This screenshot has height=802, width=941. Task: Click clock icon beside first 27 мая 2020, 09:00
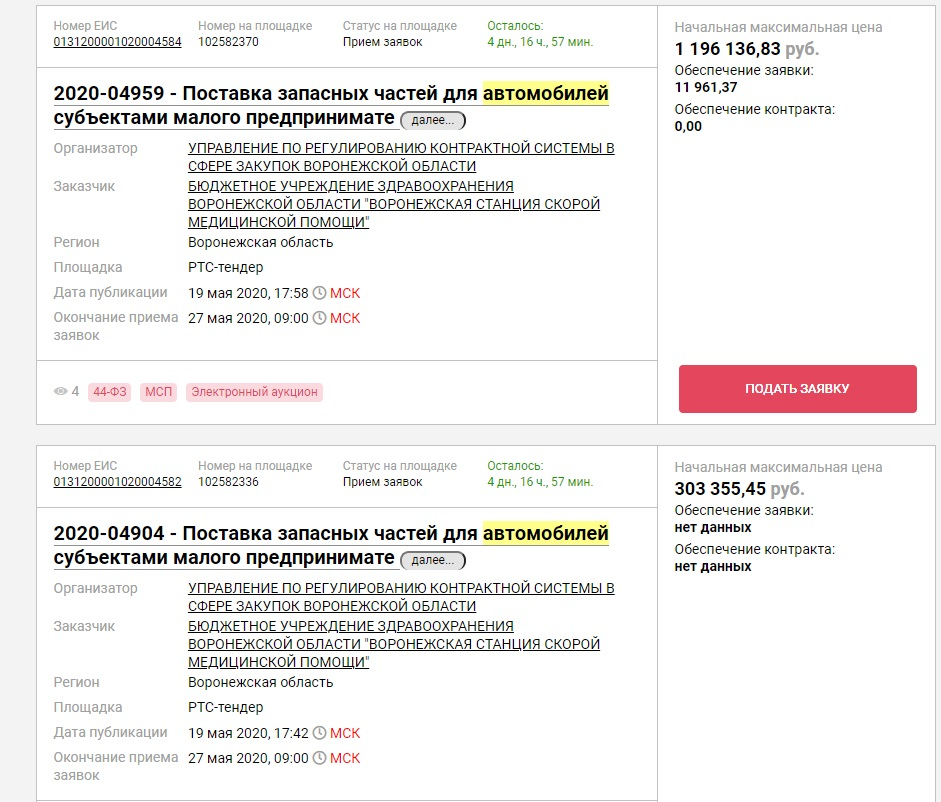click(320, 318)
